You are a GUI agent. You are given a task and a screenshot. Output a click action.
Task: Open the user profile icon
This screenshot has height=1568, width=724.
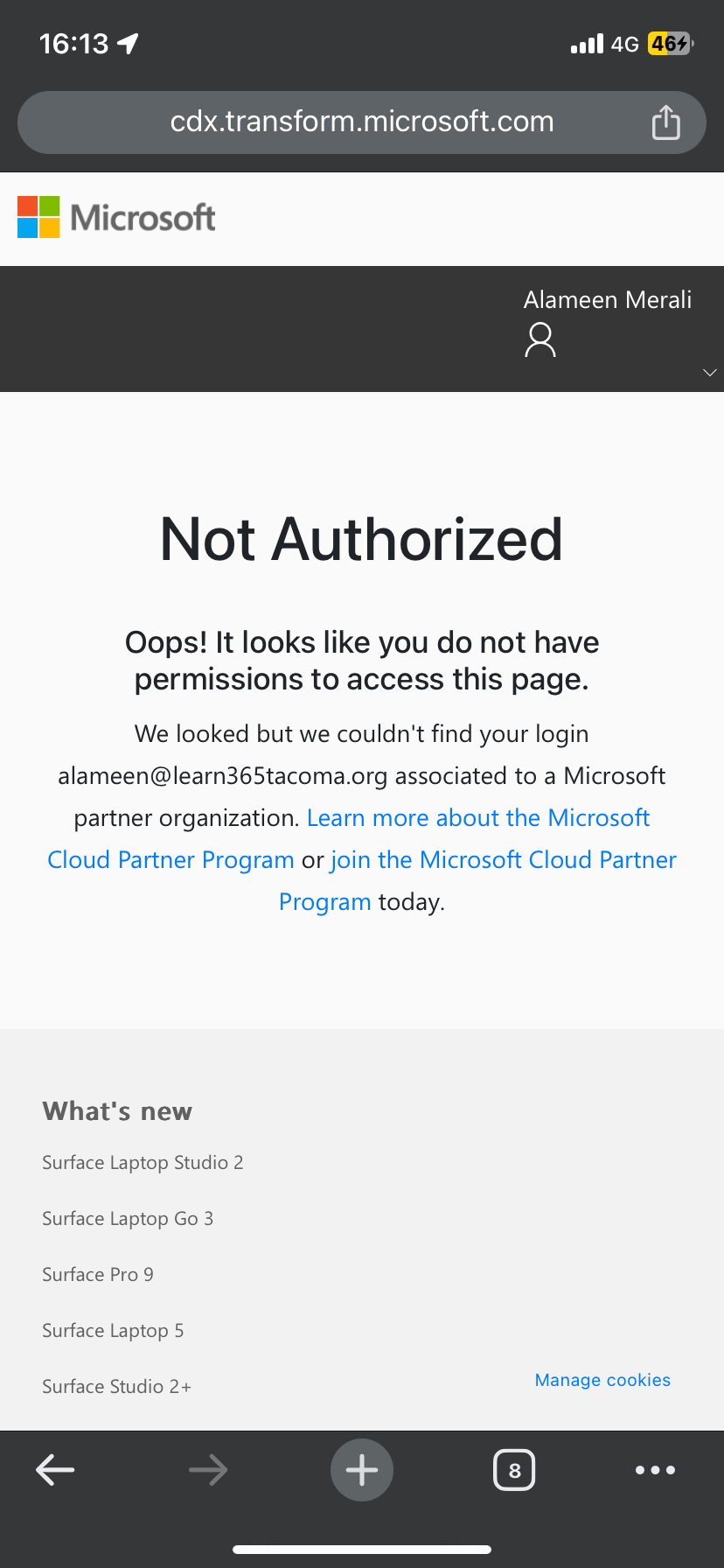coord(540,339)
